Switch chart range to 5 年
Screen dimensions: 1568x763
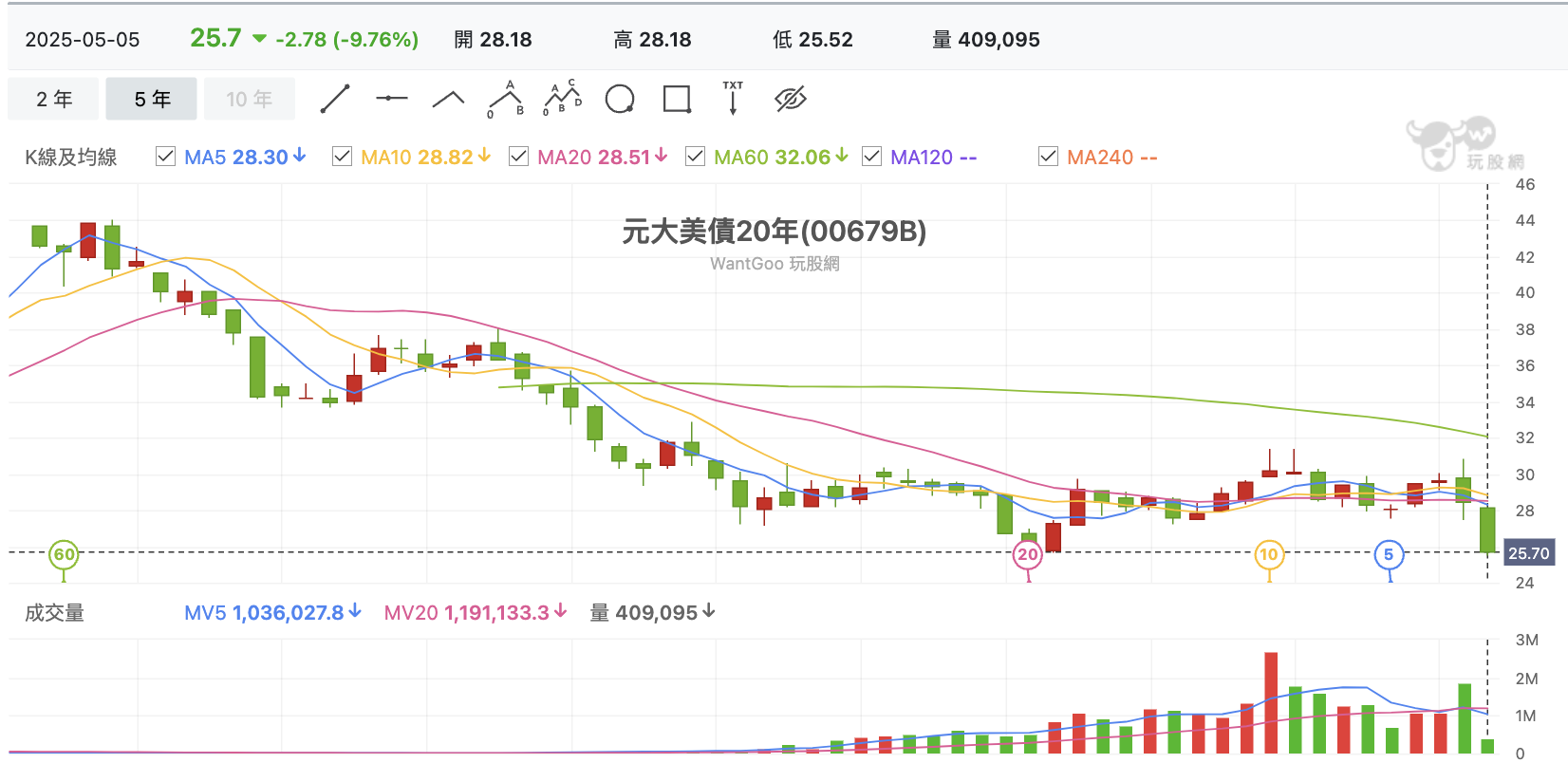(x=152, y=99)
